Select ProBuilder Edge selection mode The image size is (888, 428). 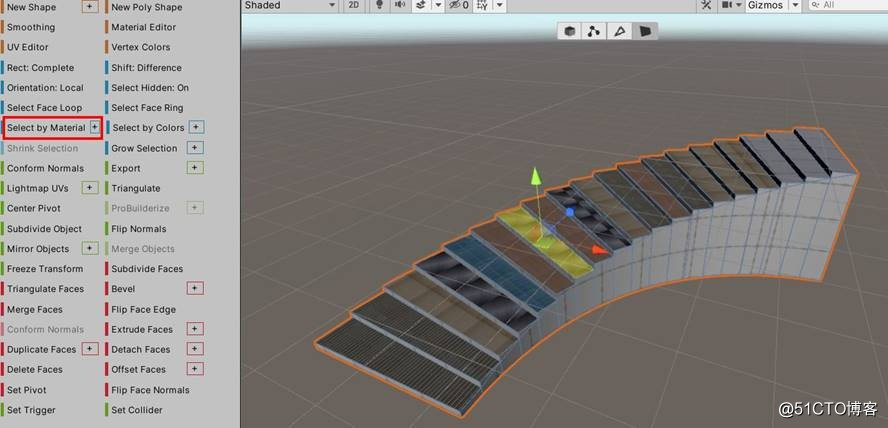pos(620,31)
